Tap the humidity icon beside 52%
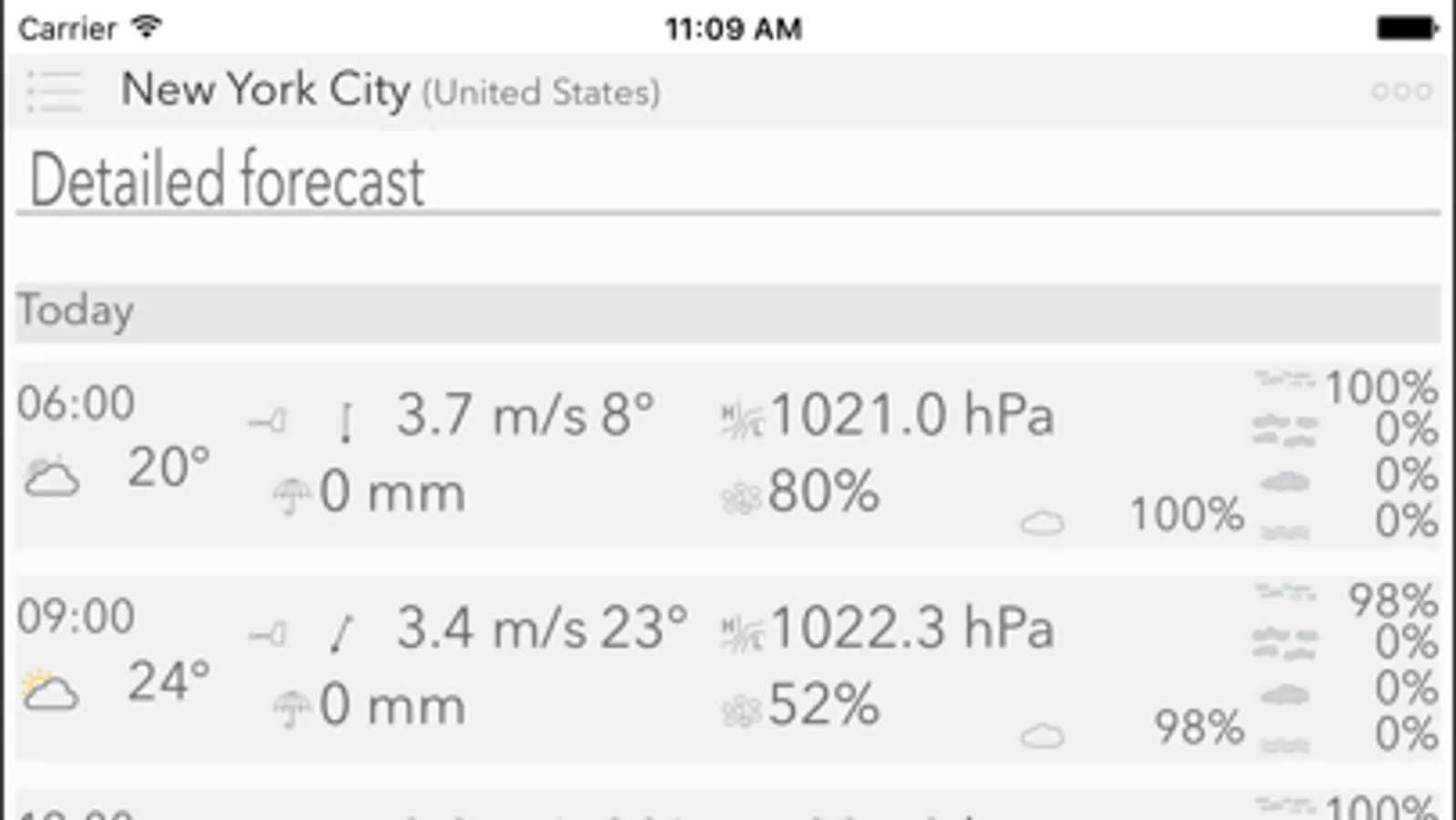The height and width of the screenshot is (820, 1456). click(x=741, y=711)
